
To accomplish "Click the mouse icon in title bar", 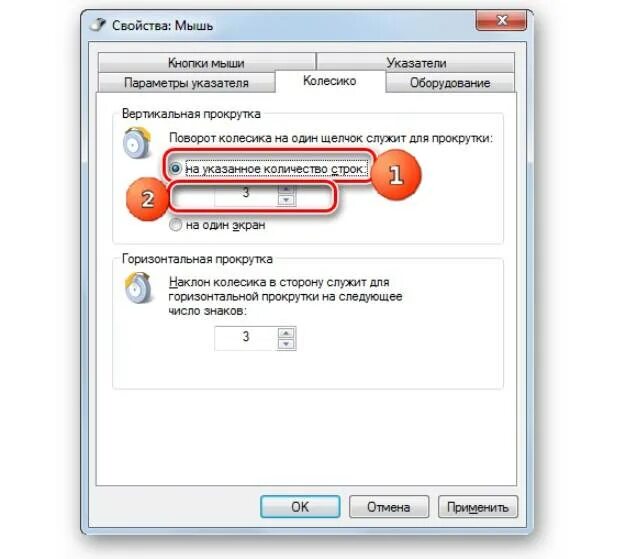I will click(x=98, y=25).
